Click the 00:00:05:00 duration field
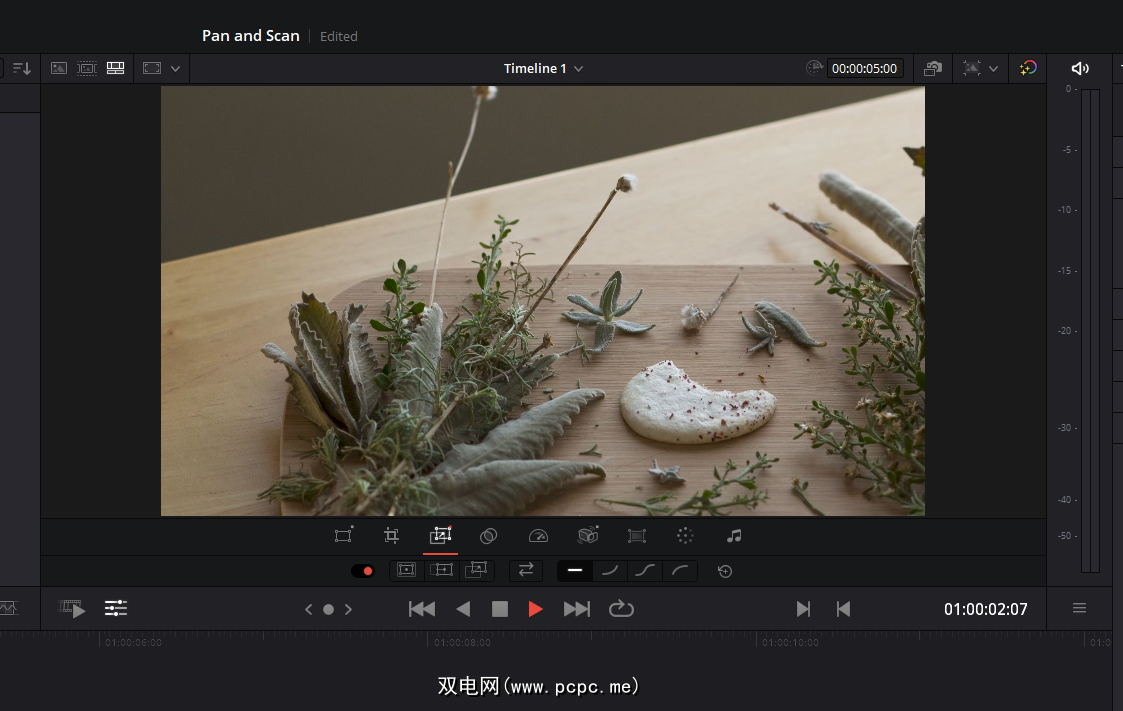The height and width of the screenshot is (711, 1123). [x=866, y=69]
